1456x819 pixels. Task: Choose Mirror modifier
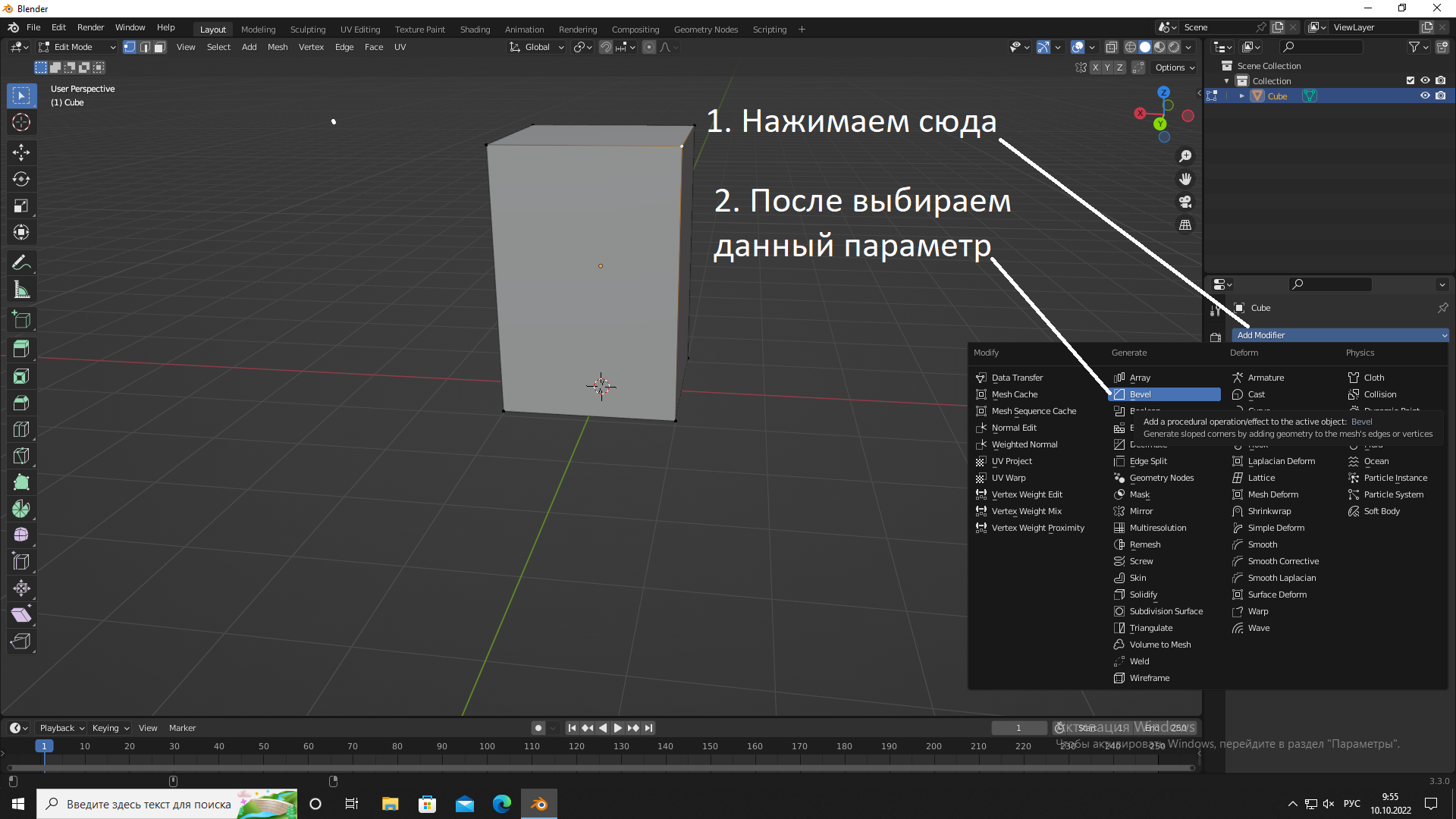[x=1165, y=511]
